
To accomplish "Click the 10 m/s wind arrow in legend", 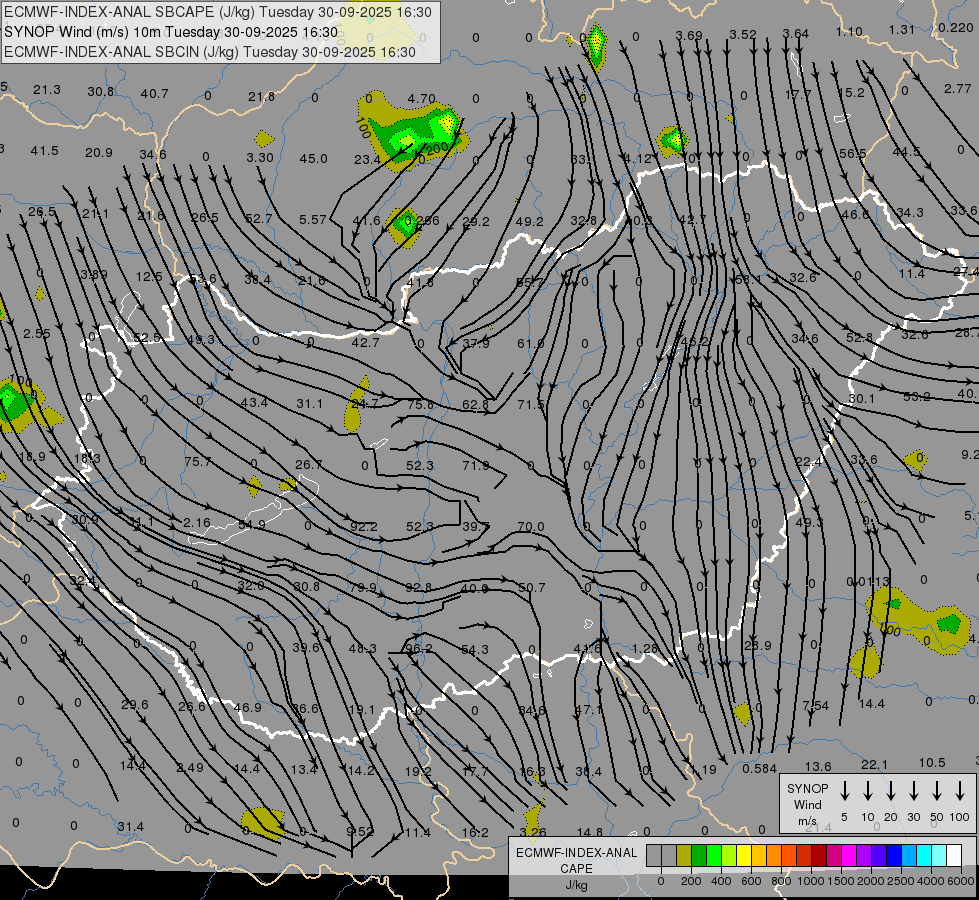I will tap(868, 790).
